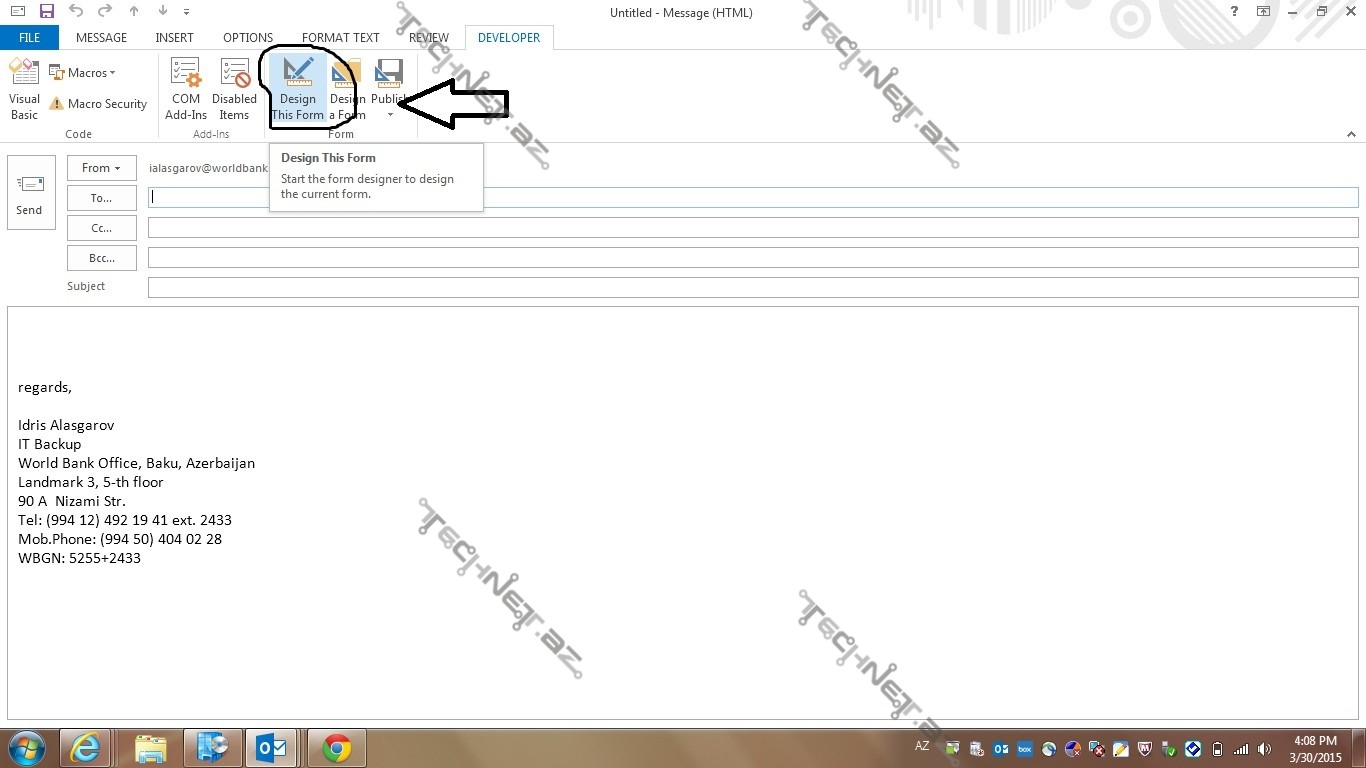The height and width of the screenshot is (768, 1366).
Task: Open the FORMAT TEXT tab
Action: click(340, 38)
